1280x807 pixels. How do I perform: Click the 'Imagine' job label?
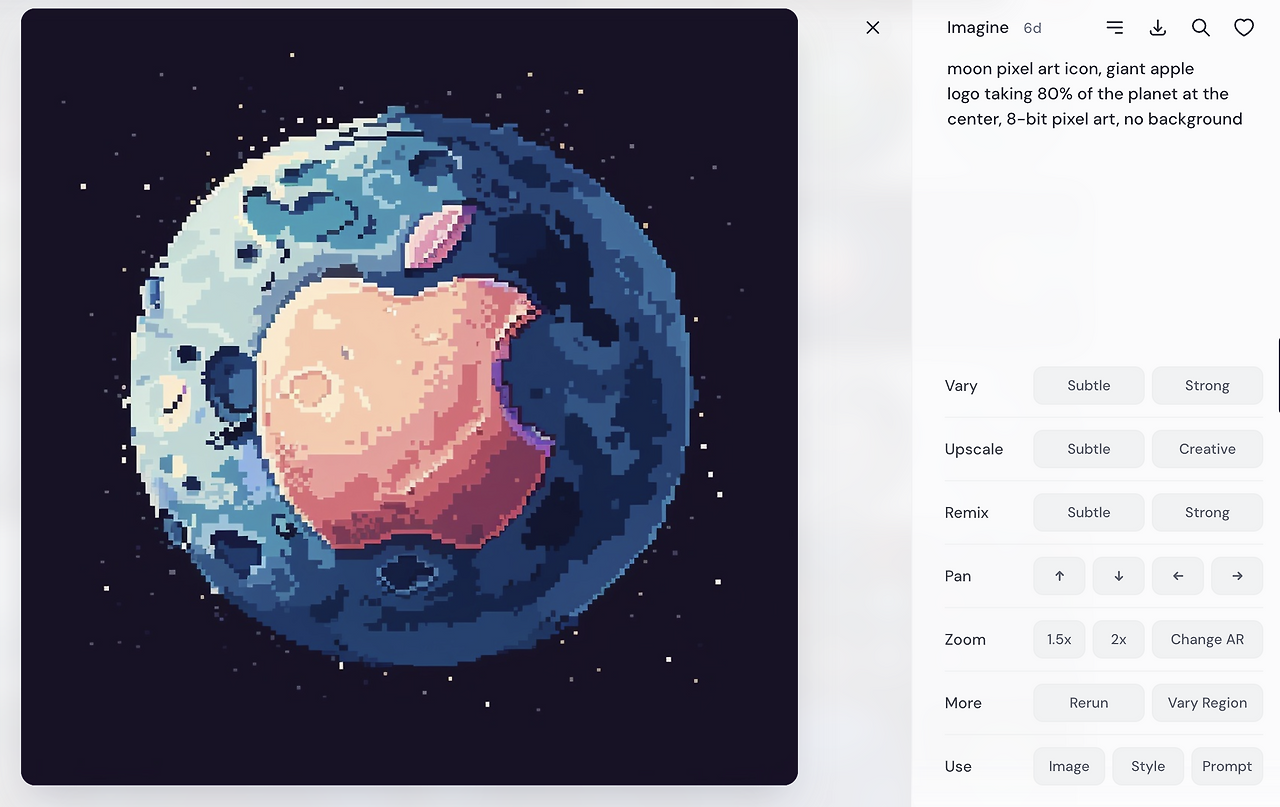[978, 28]
